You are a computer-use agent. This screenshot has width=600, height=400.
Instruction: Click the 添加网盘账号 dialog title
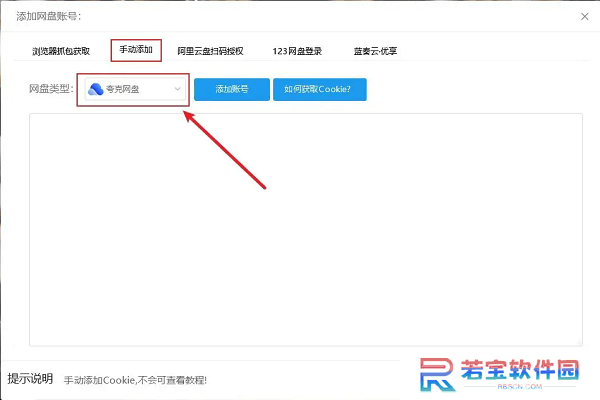(49, 16)
